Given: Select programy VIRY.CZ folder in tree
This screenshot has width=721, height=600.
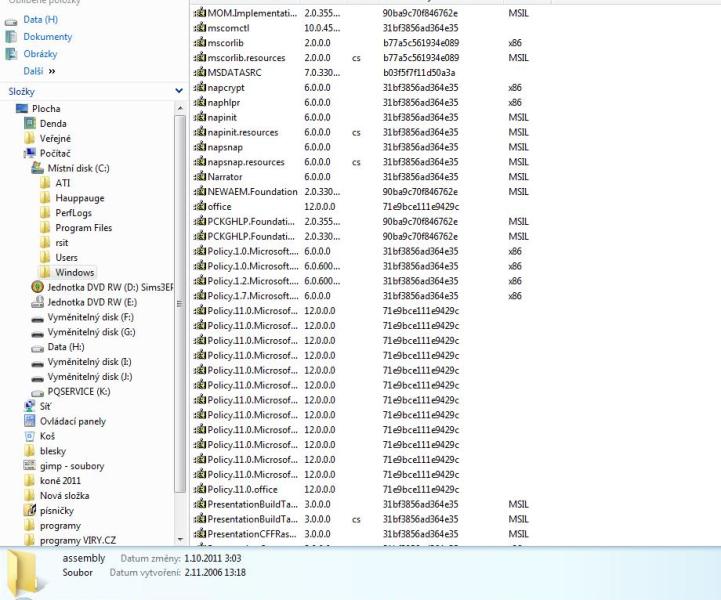Looking at the screenshot, I should coord(78,540).
